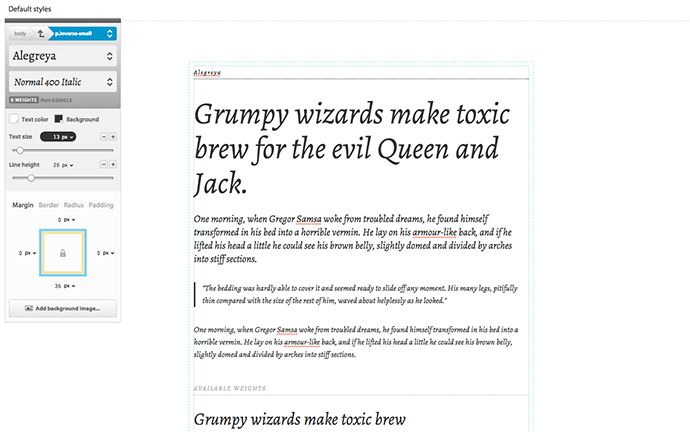This screenshot has width=690, height=432.
Task: Increase text size with plus button
Action: click(x=113, y=136)
